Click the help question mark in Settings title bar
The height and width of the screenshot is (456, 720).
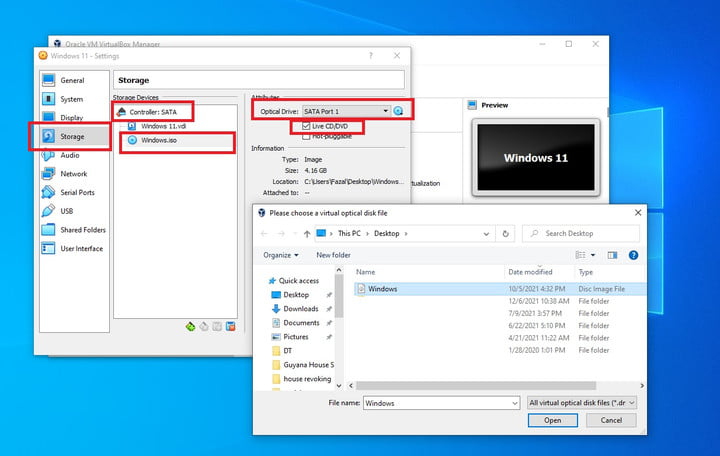(371, 56)
